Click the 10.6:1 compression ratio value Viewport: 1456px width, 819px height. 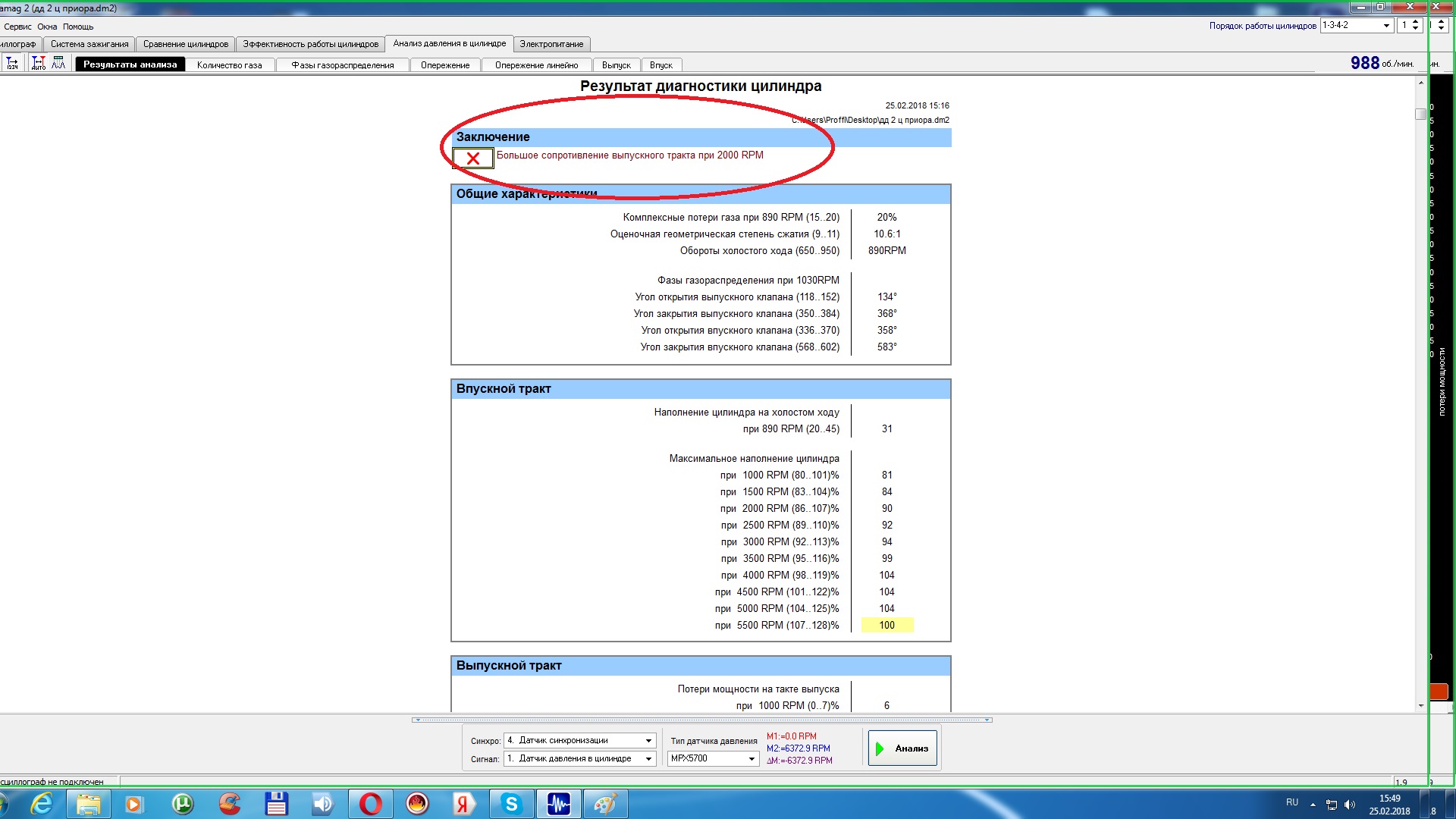click(x=887, y=234)
